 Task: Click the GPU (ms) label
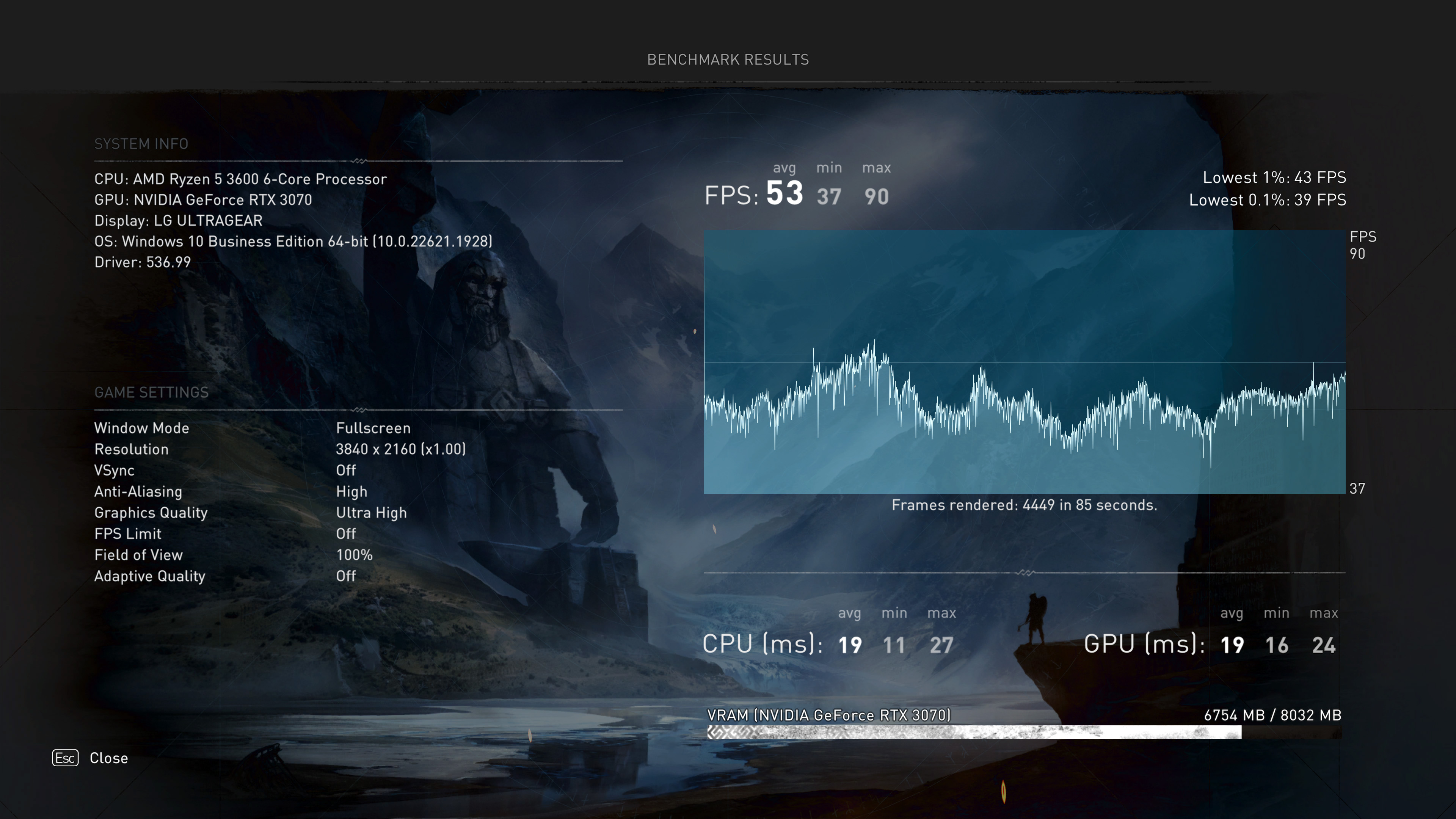pos(1145,644)
